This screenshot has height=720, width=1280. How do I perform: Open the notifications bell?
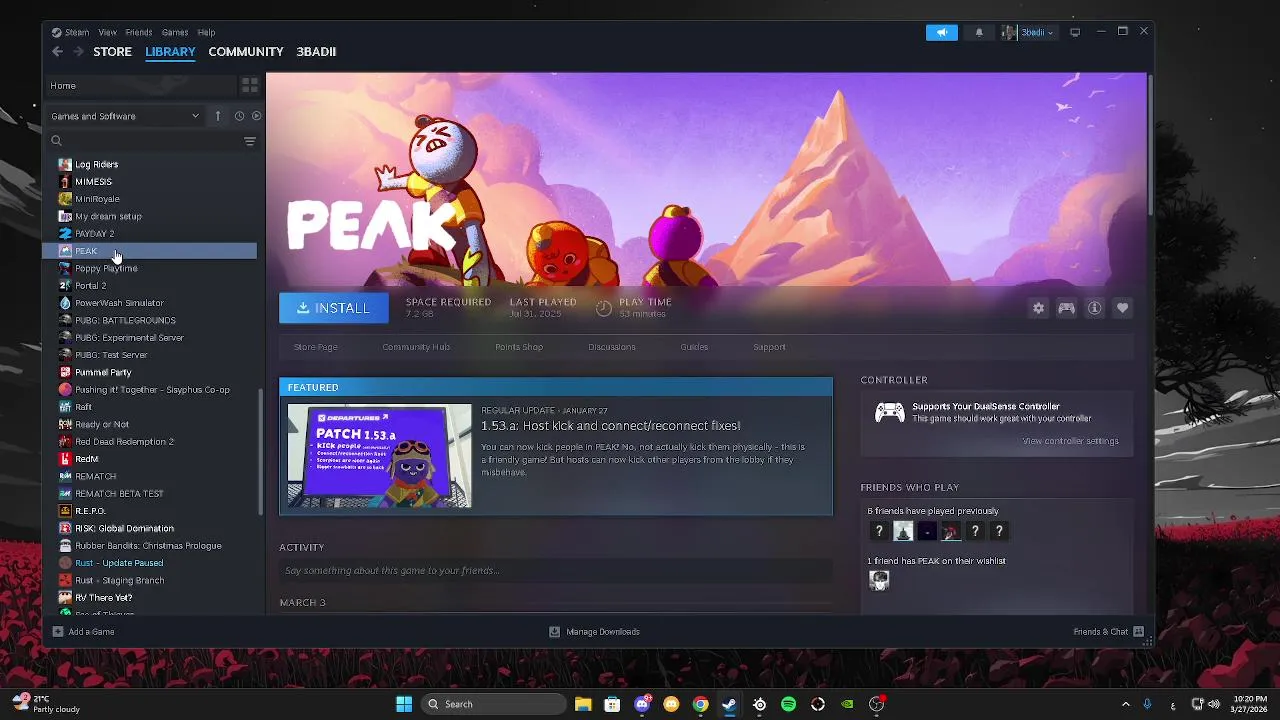point(979,32)
